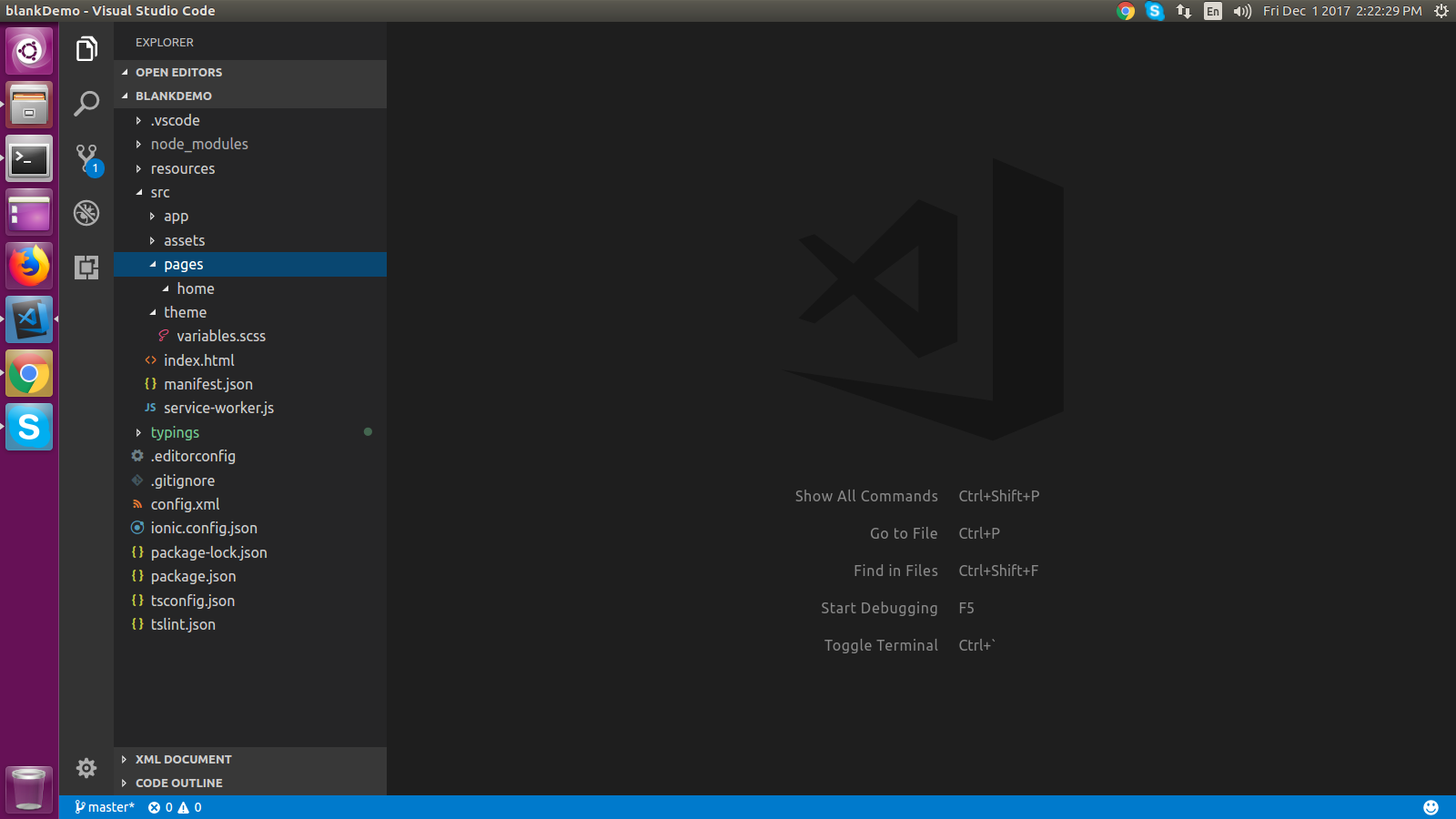
Task: Open the En keyboard layout indicator
Action: [x=1213, y=11]
